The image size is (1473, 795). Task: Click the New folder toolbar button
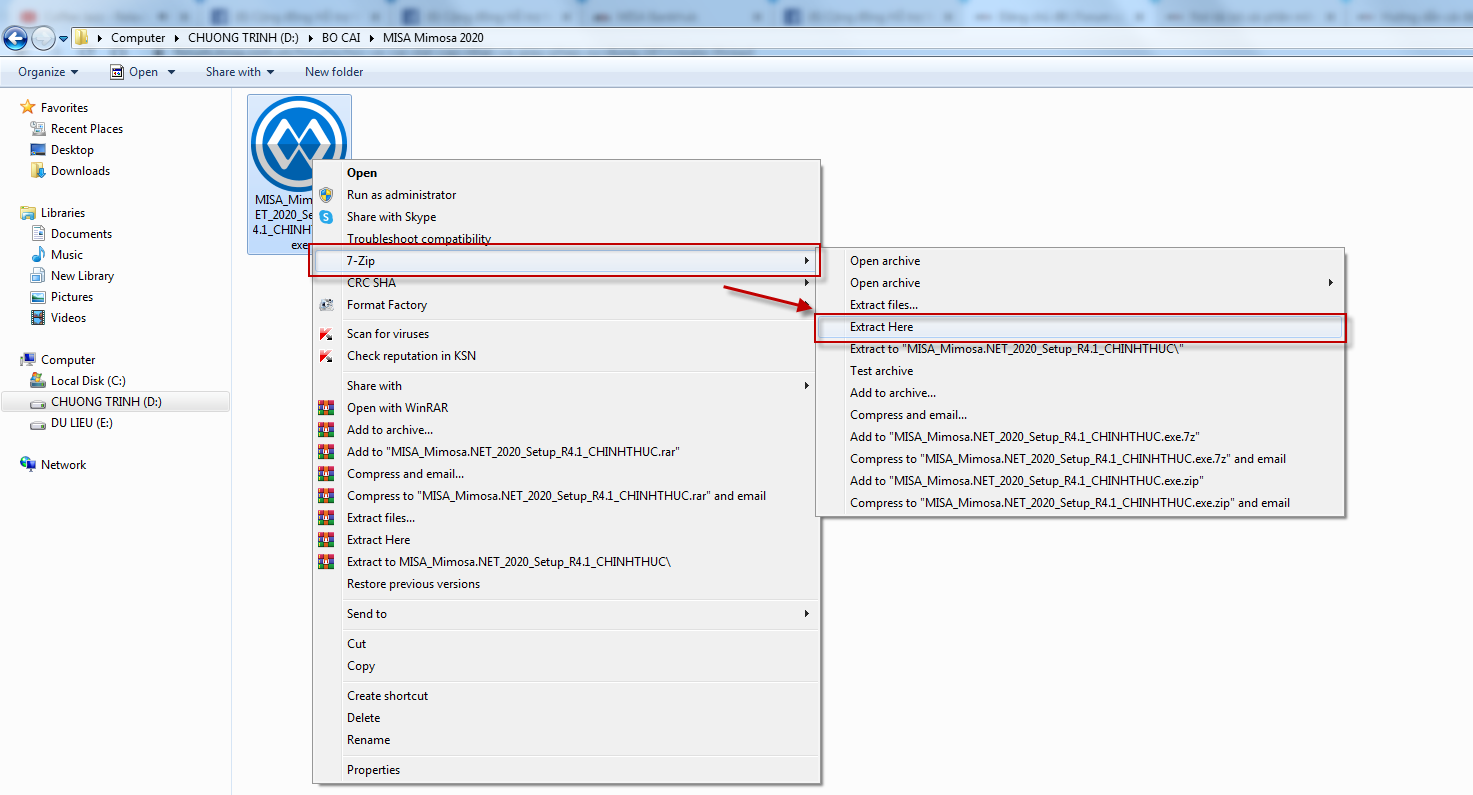334,72
